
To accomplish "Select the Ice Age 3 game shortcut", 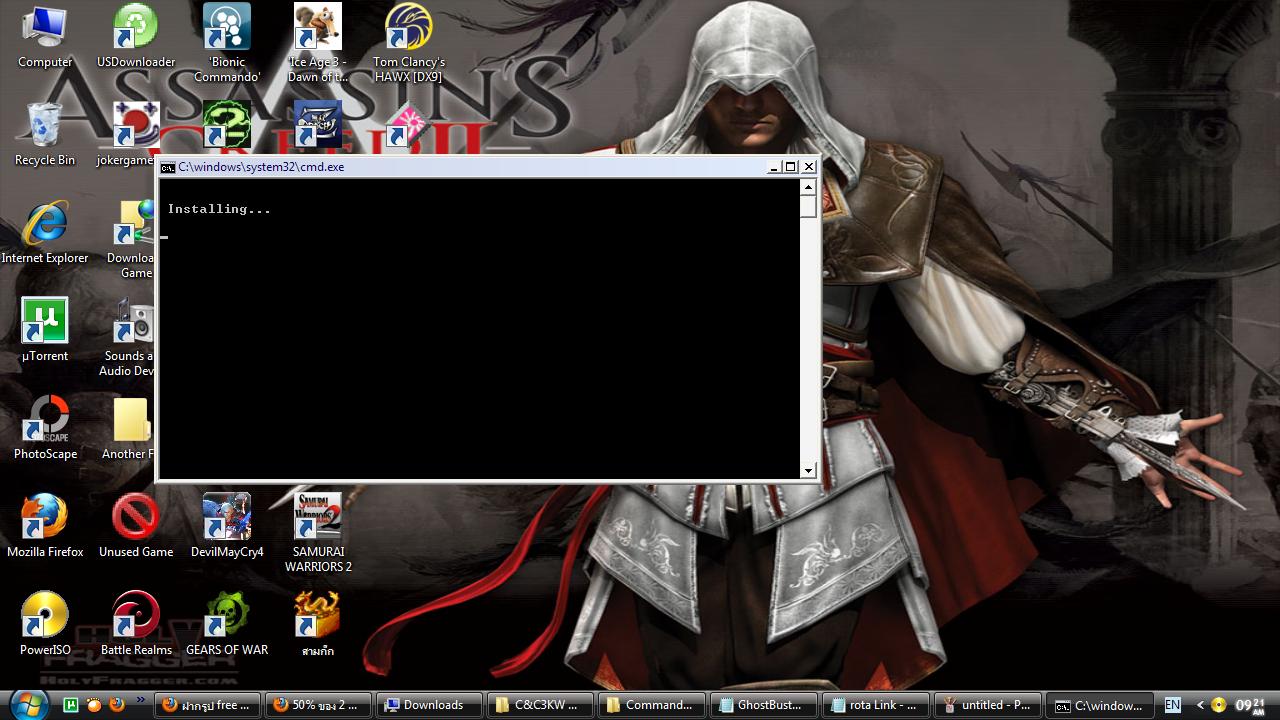I will [x=318, y=44].
